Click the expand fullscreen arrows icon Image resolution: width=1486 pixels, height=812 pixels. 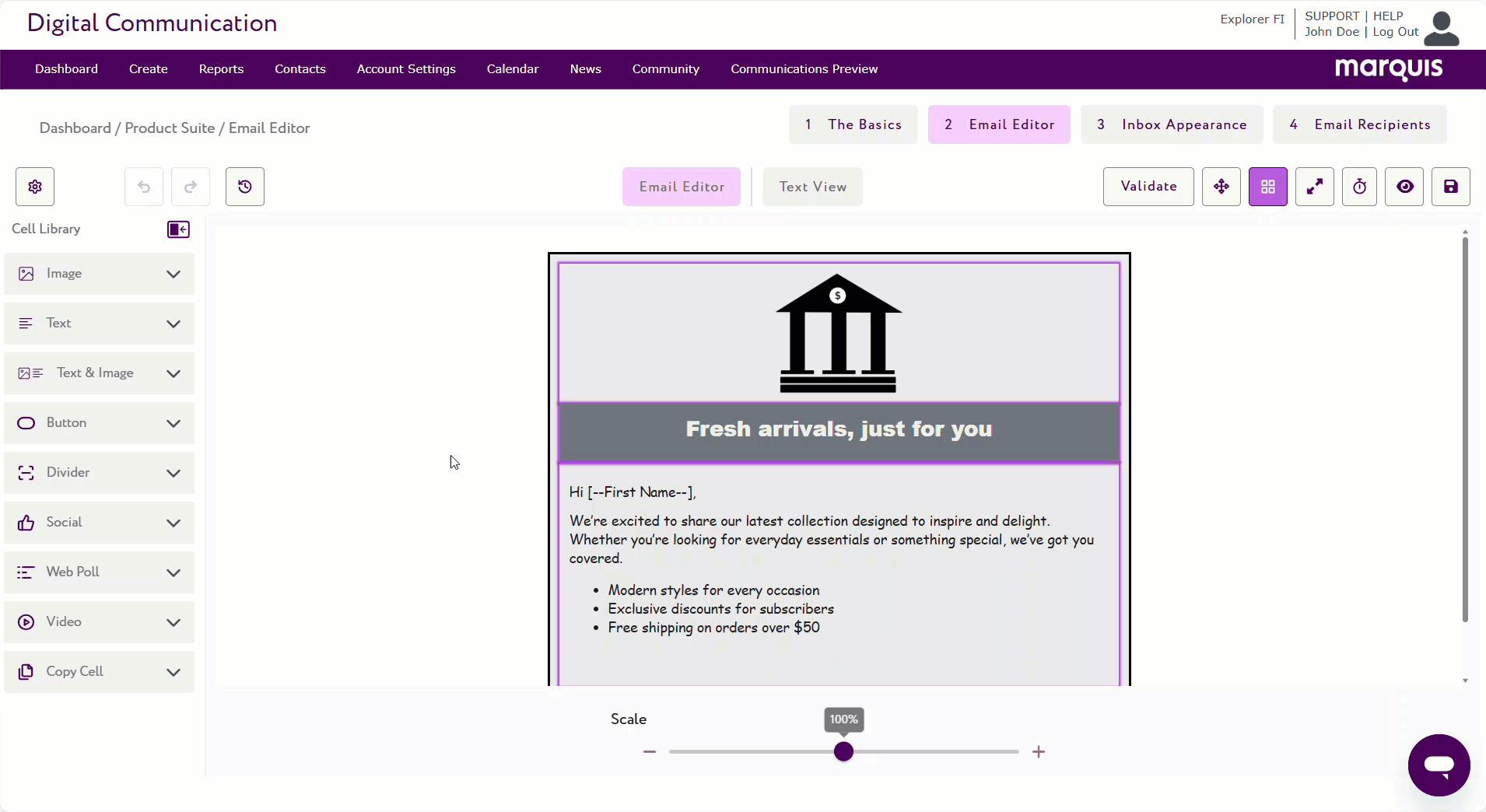coord(1315,187)
